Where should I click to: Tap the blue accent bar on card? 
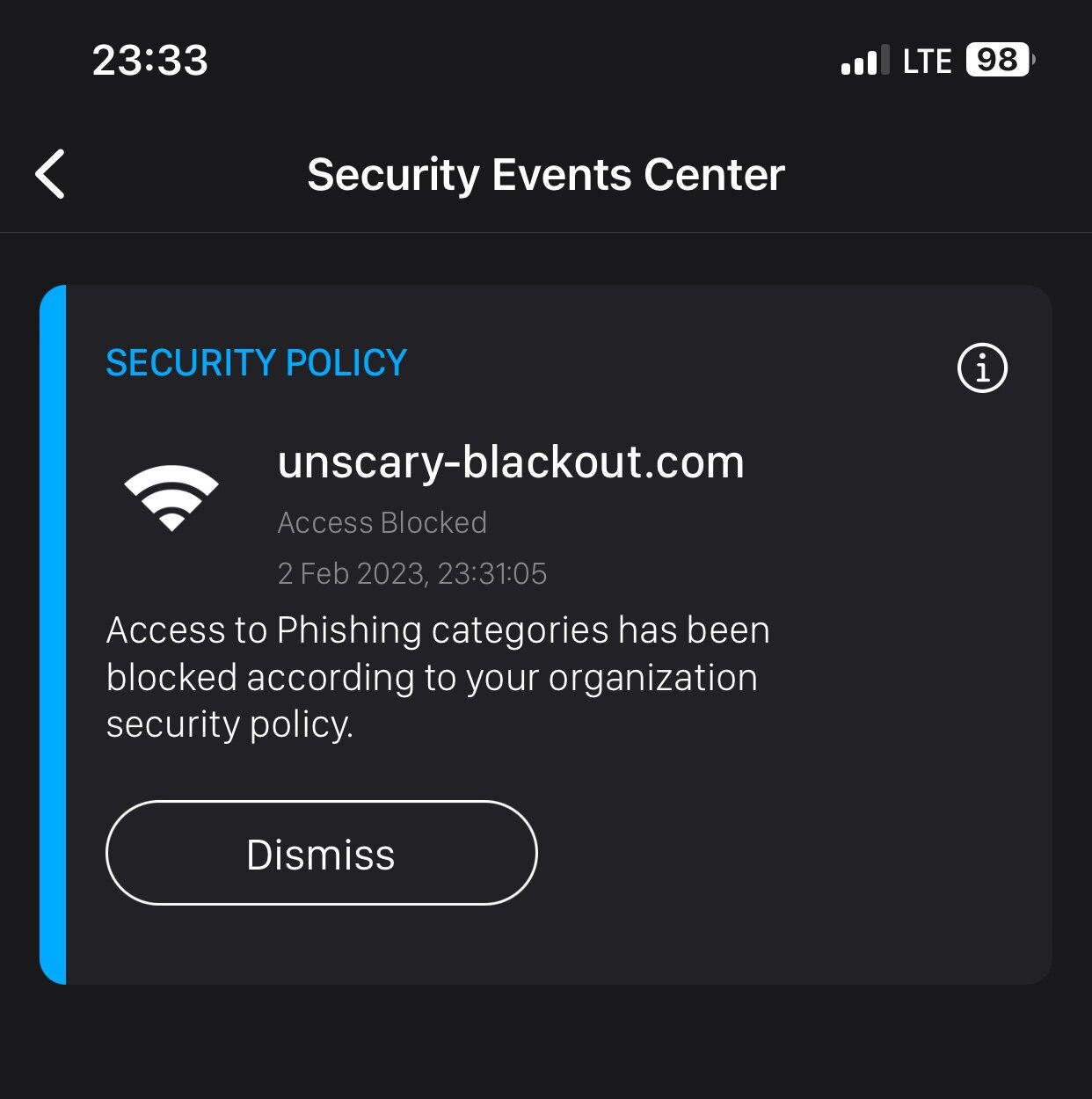pyautogui.click(x=53, y=633)
